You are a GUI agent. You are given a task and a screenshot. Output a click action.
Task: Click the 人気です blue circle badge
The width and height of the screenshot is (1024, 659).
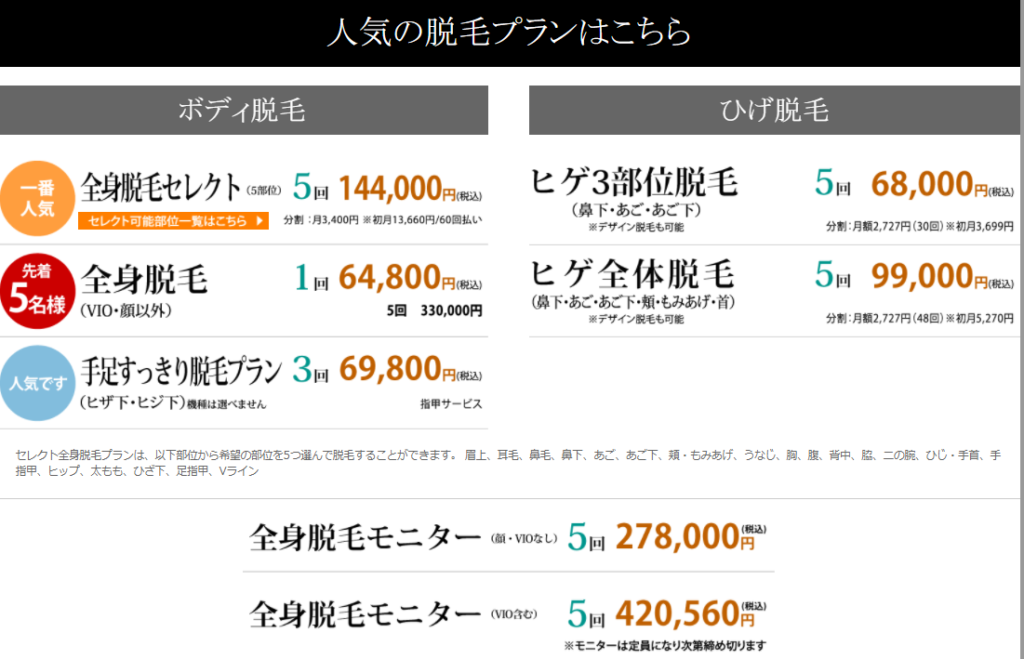(37, 383)
